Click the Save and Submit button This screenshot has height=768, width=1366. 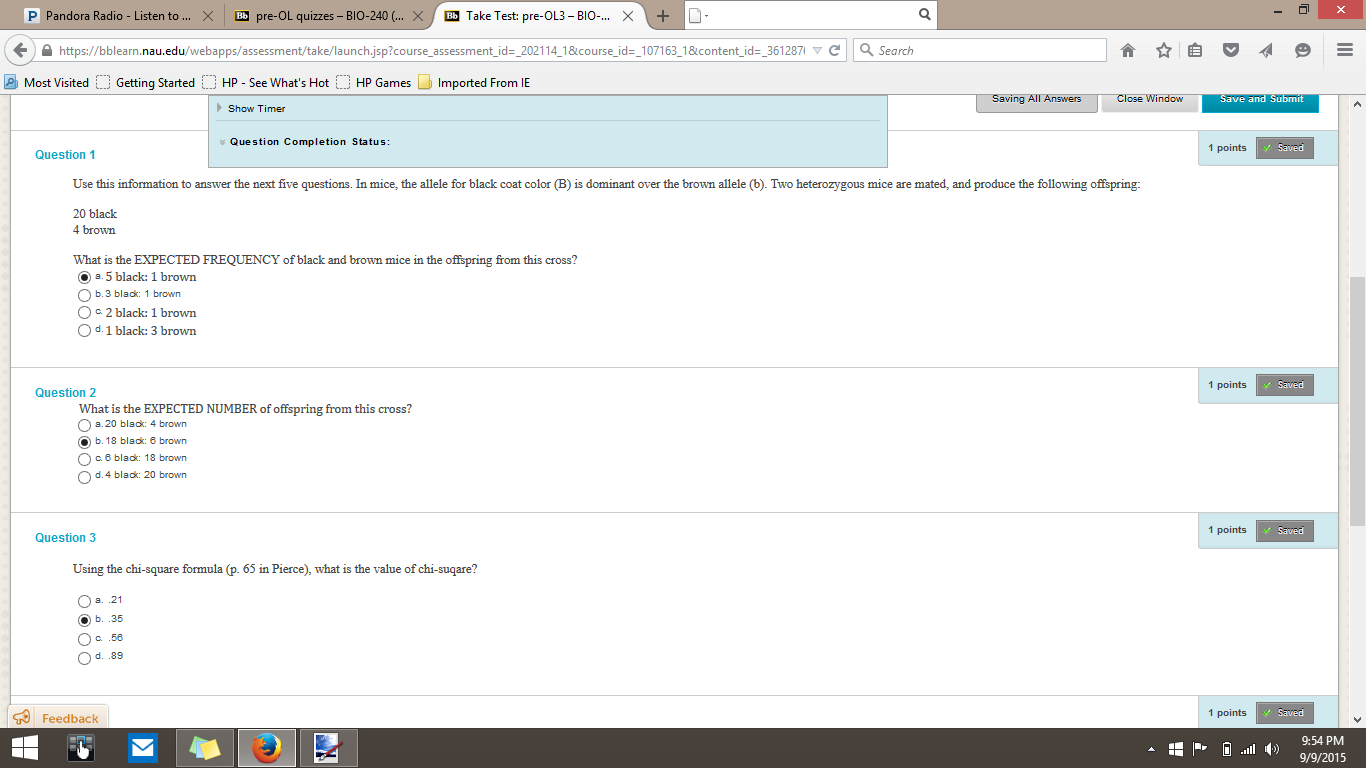(x=1260, y=100)
